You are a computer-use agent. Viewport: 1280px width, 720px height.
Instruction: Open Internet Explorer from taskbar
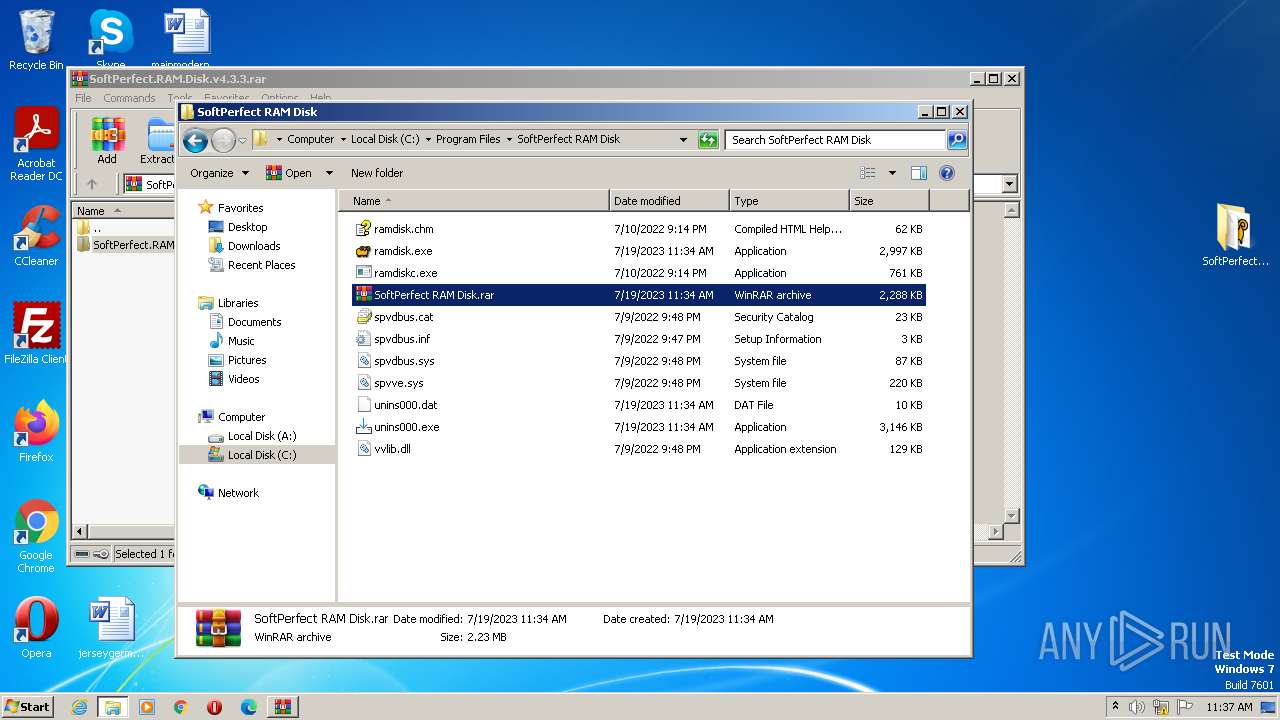(x=79, y=707)
